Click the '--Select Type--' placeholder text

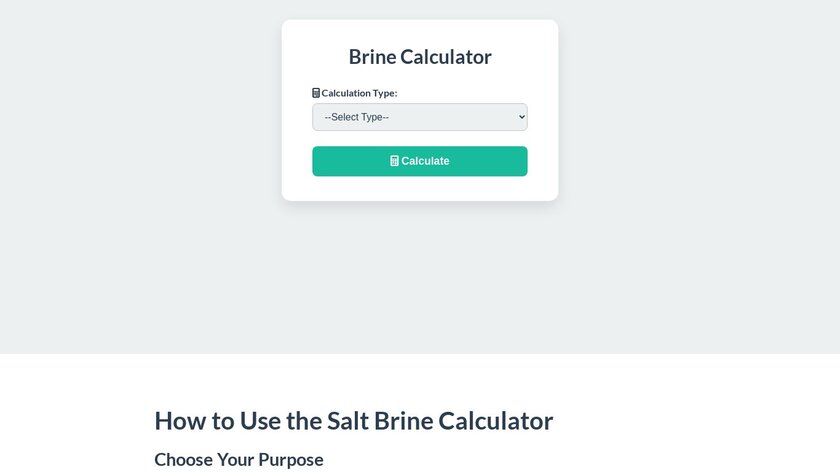coord(357,117)
